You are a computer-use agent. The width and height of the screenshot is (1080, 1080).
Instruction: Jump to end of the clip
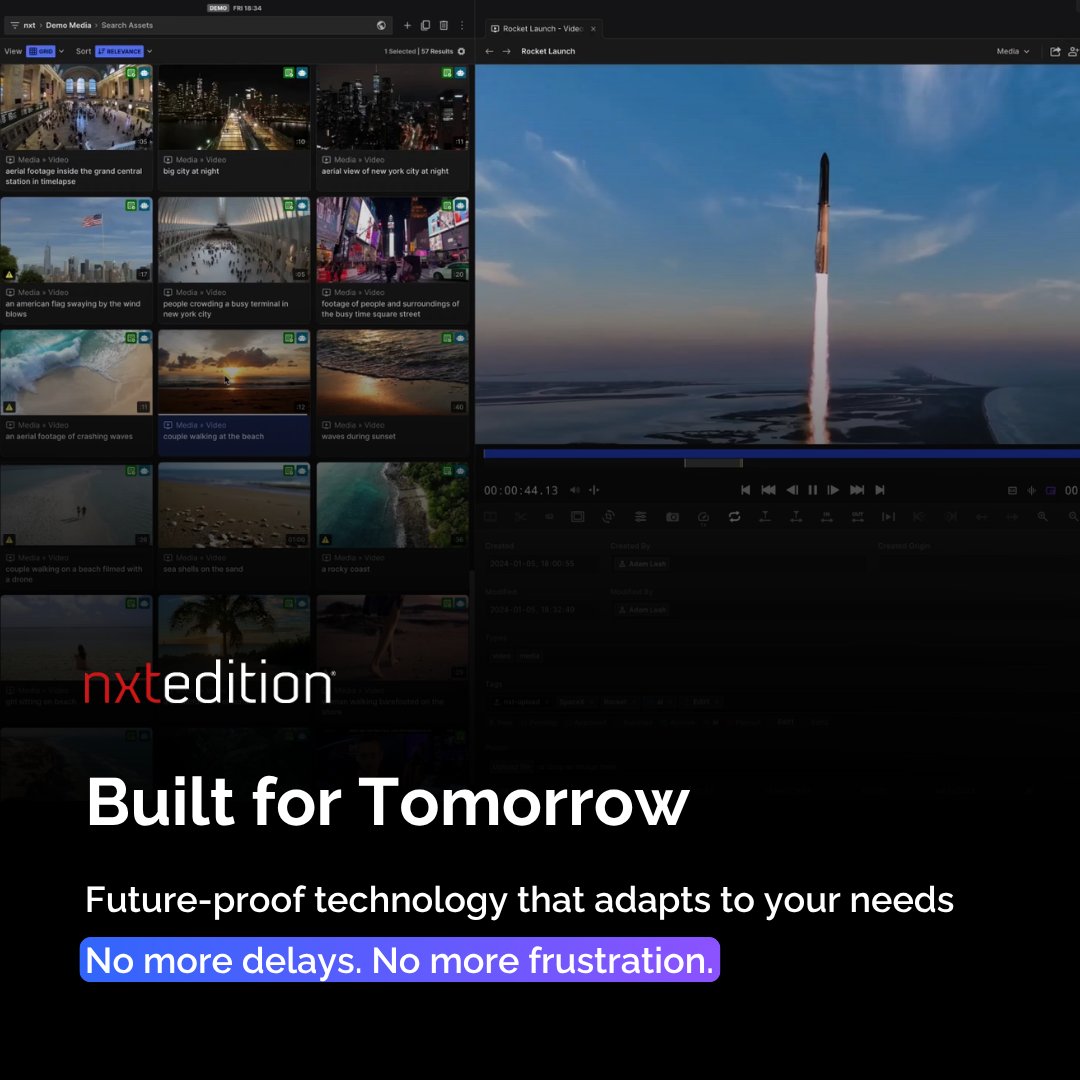(x=880, y=490)
